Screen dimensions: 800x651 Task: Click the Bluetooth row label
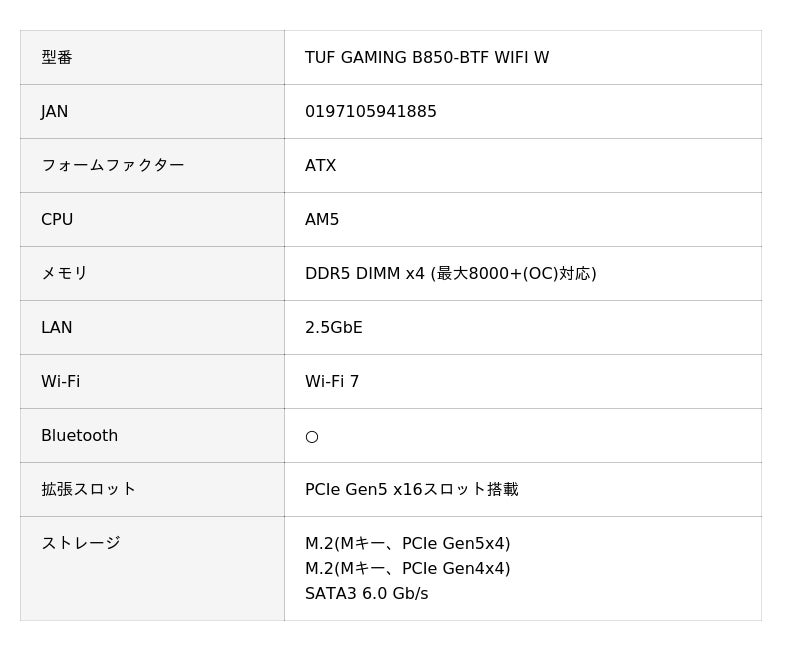(80, 436)
